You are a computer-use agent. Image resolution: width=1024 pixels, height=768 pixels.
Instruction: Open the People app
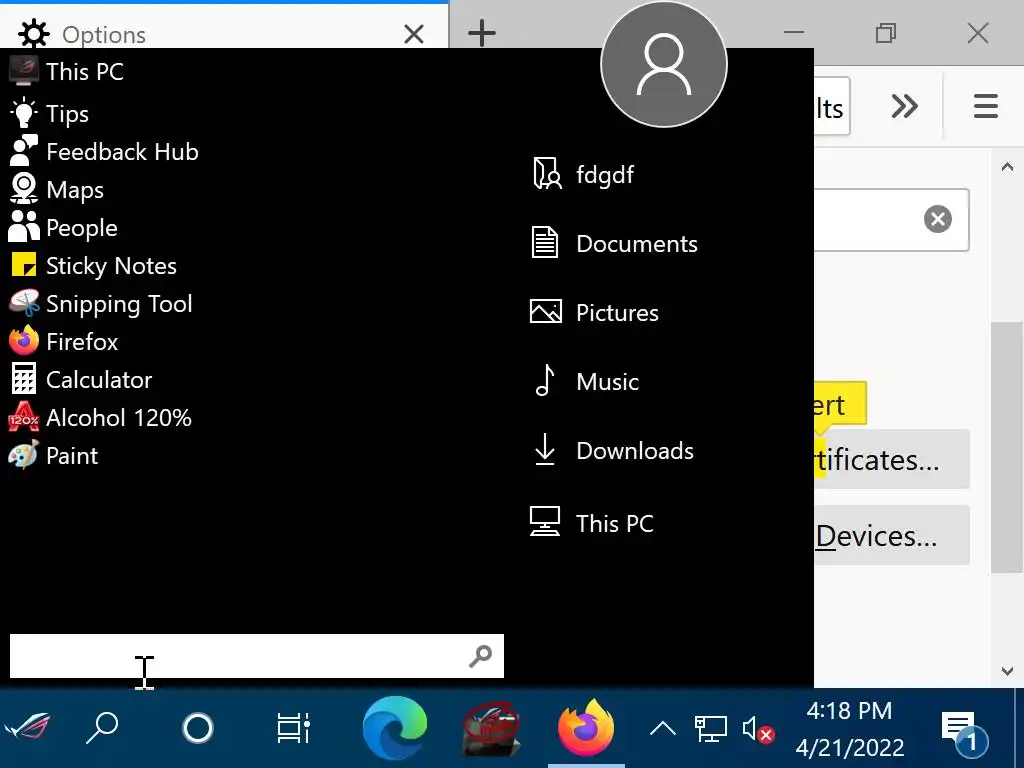coord(63,227)
